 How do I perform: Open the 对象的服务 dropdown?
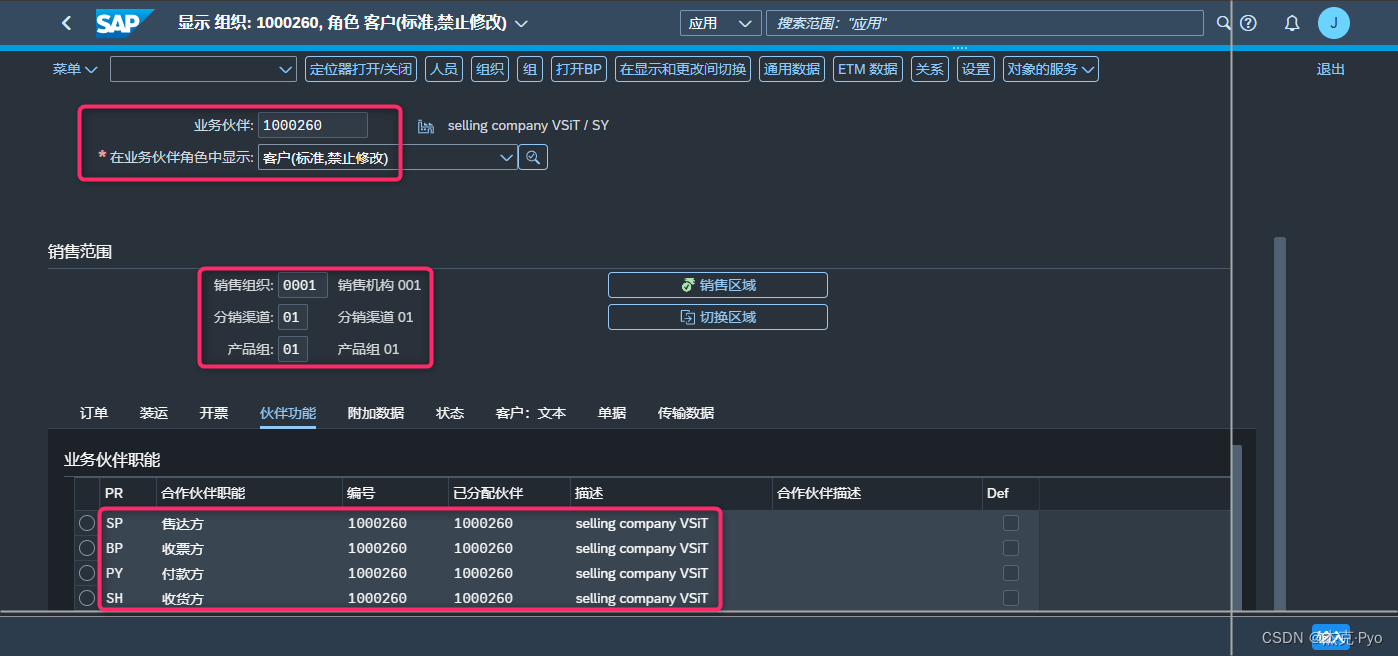(x=1051, y=69)
